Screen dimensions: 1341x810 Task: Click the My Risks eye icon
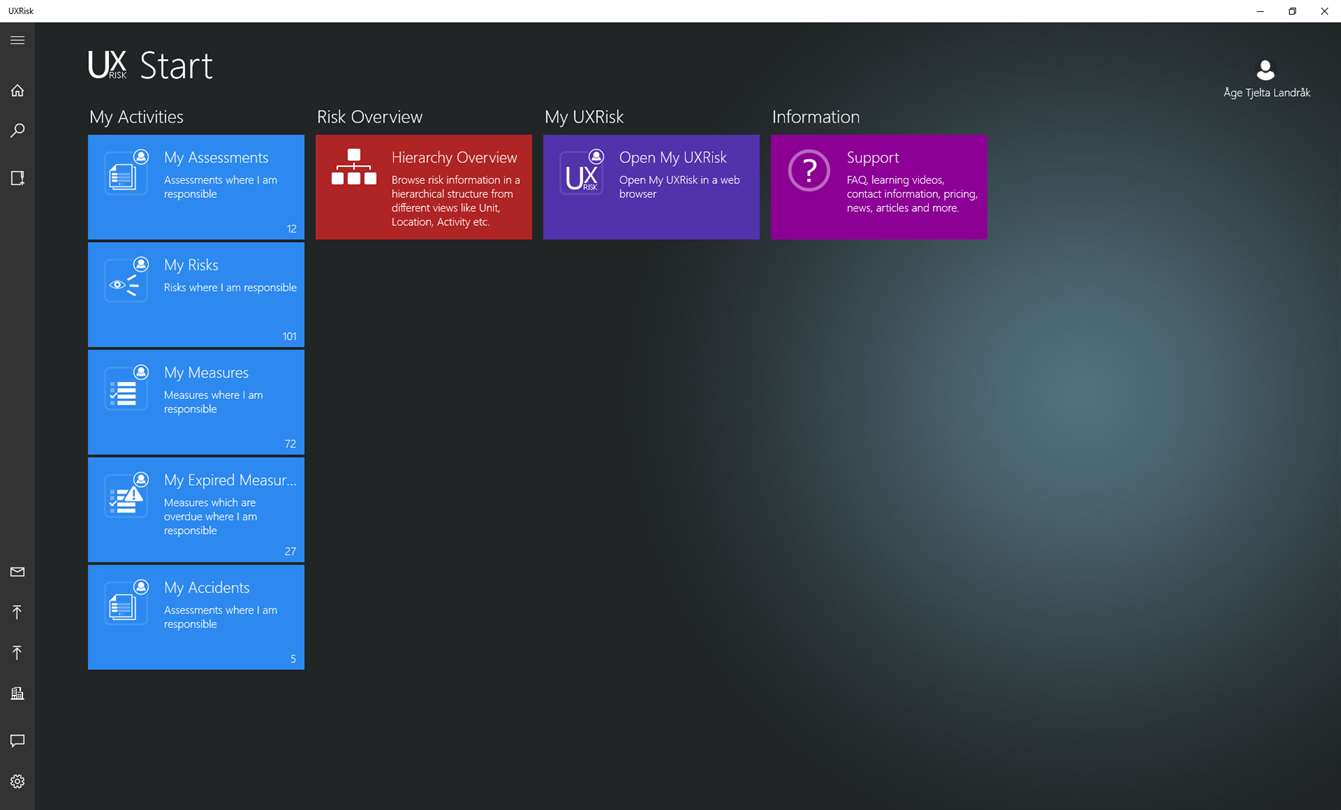click(127, 280)
